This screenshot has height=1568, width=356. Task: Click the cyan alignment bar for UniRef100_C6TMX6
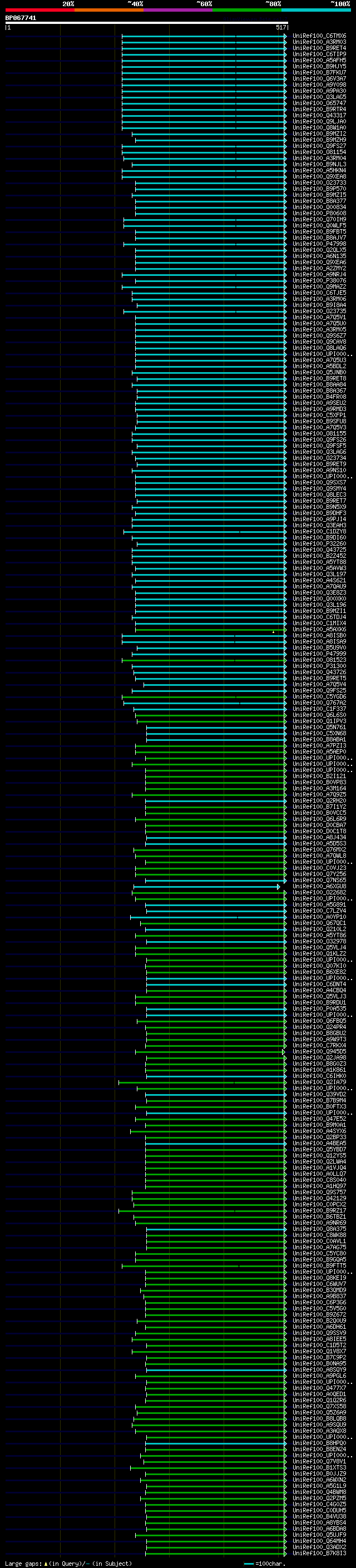204,36
